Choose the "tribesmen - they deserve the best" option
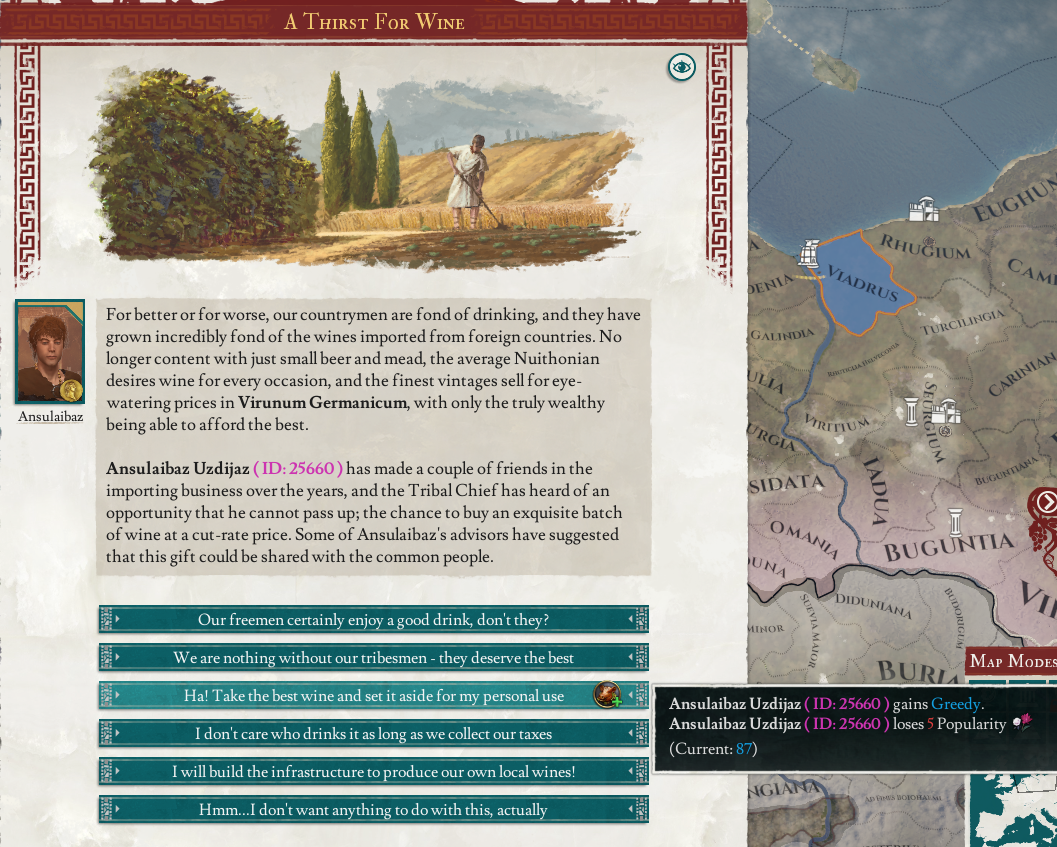 (373, 658)
